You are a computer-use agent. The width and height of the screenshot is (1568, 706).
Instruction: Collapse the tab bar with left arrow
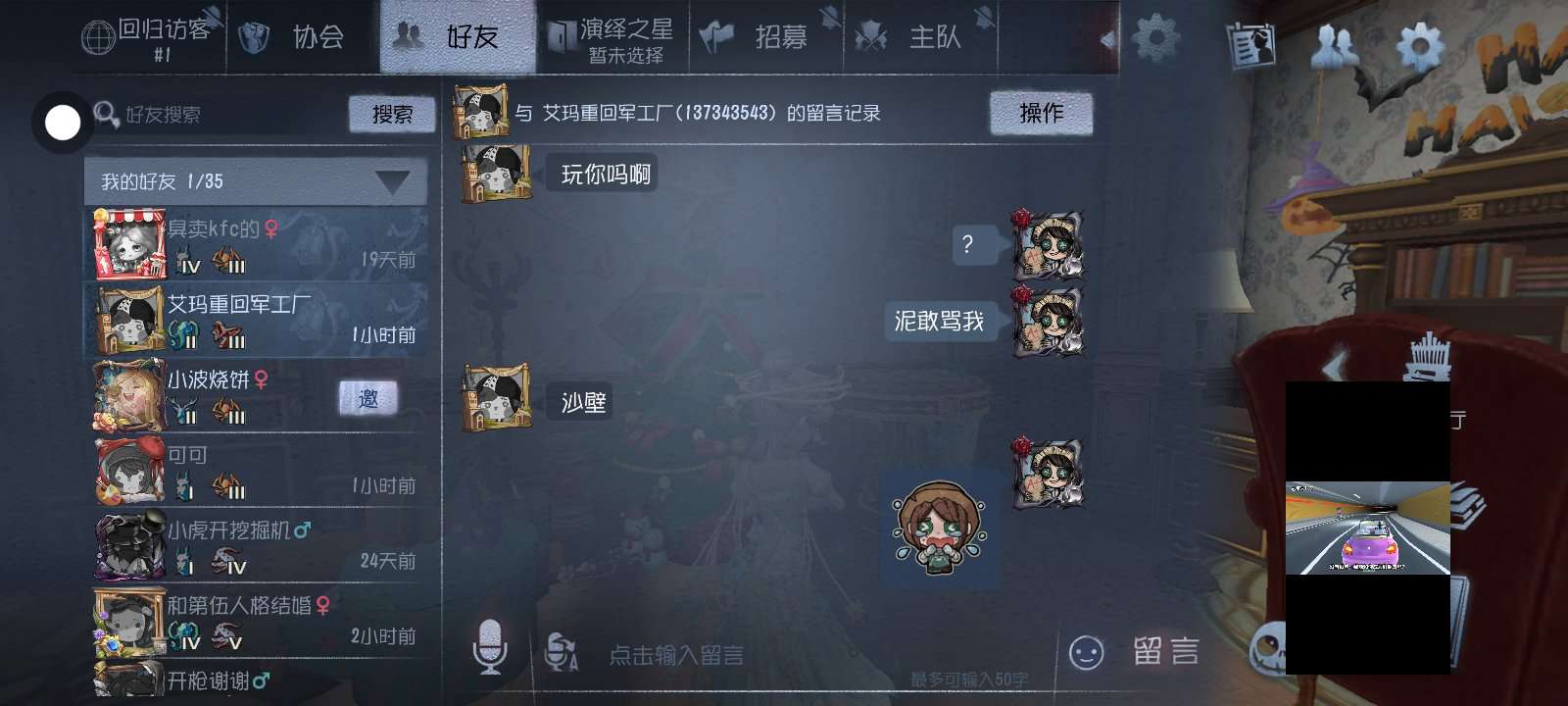click(x=1107, y=39)
